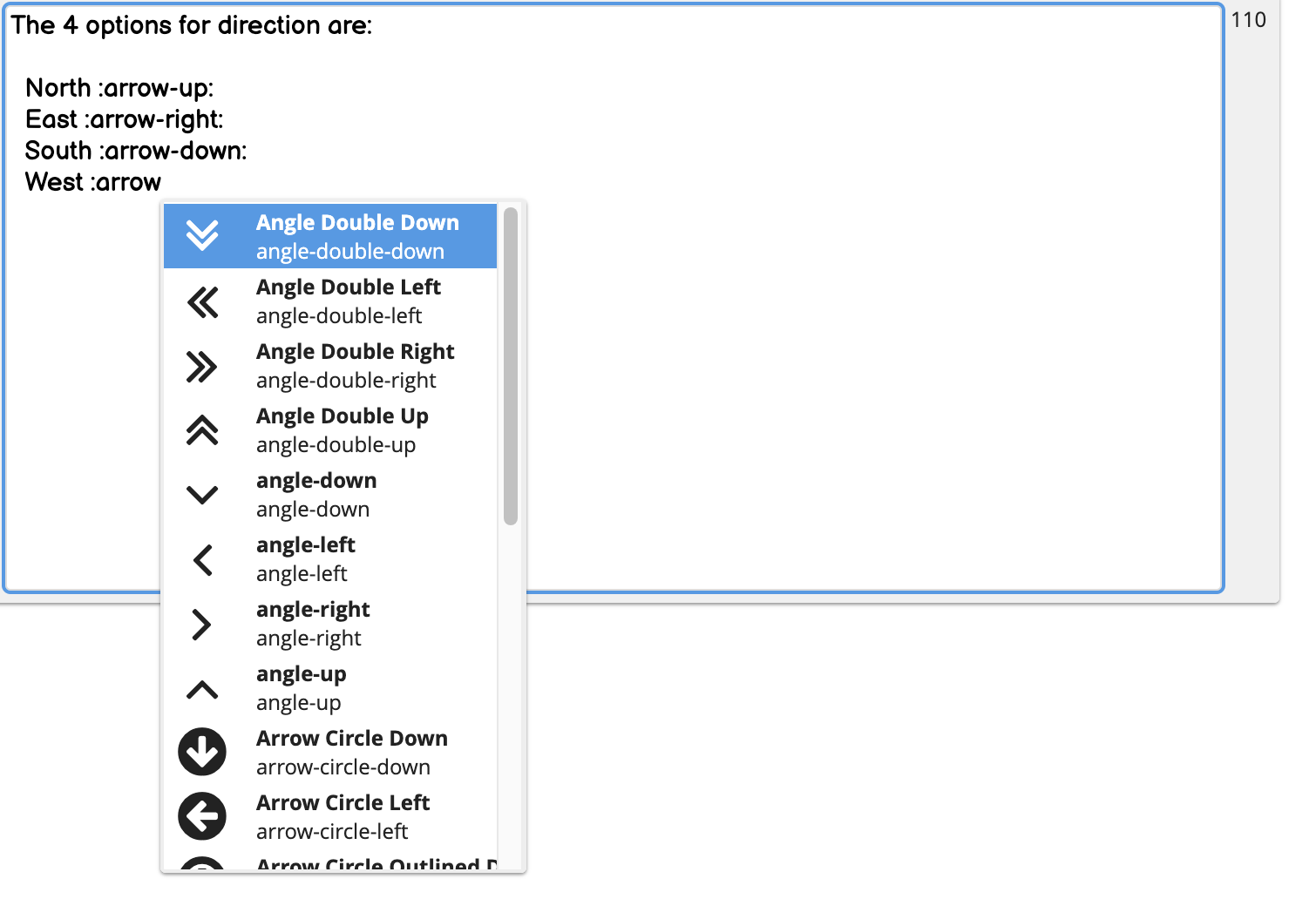The width and height of the screenshot is (1316, 899).
Task: Click the double down chevron icon
Action: [202, 235]
